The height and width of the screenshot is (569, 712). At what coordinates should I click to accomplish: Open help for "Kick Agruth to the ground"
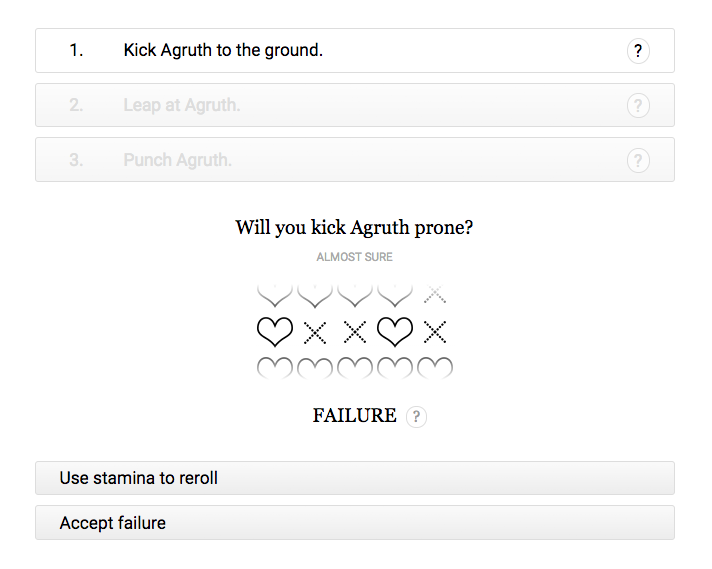pyautogui.click(x=638, y=51)
